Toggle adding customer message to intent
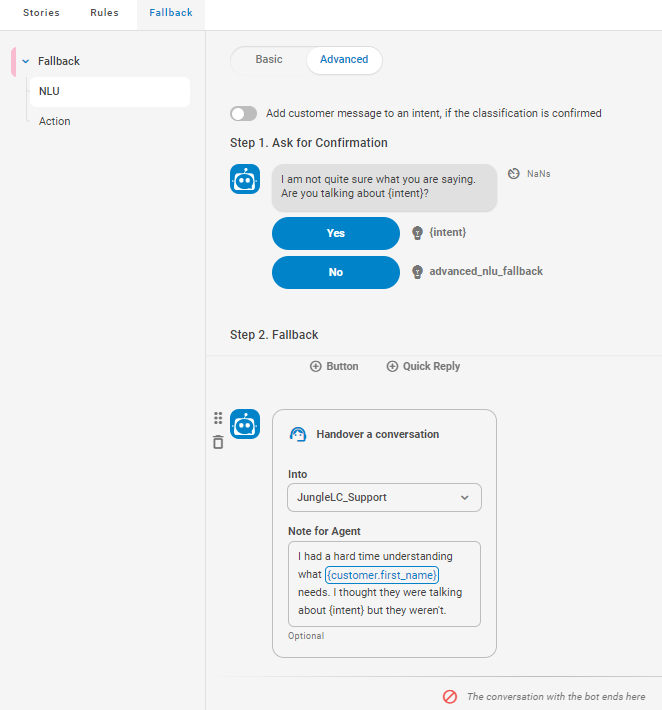This screenshot has width=662, height=710. pyautogui.click(x=244, y=113)
